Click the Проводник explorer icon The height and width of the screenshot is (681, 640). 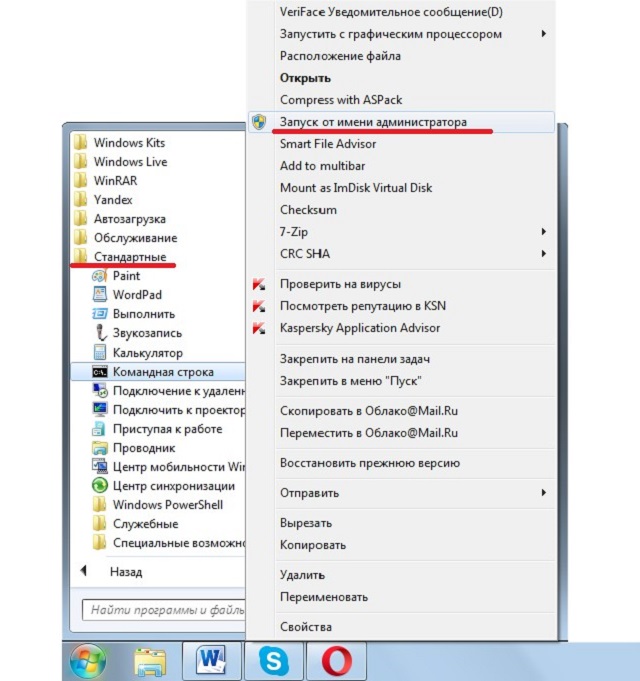99,448
